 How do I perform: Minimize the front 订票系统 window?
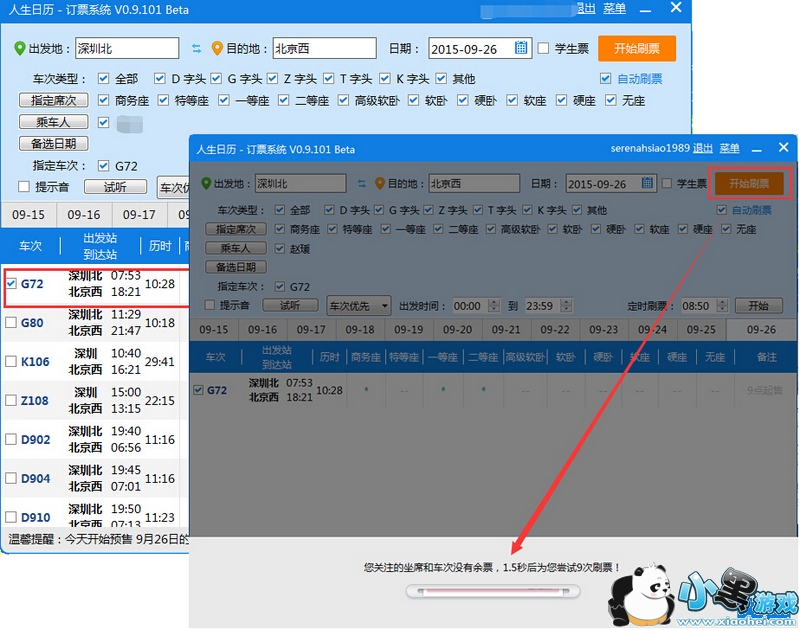(x=760, y=148)
